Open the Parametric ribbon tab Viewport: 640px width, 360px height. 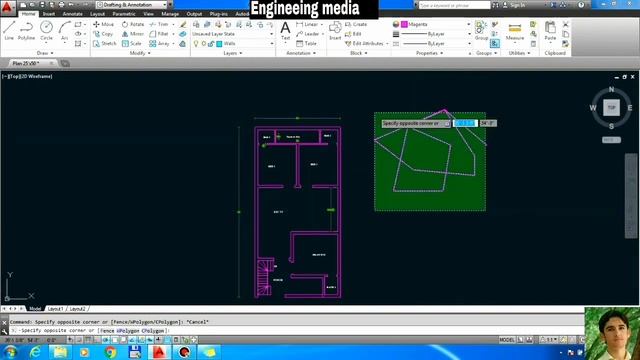click(x=124, y=14)
